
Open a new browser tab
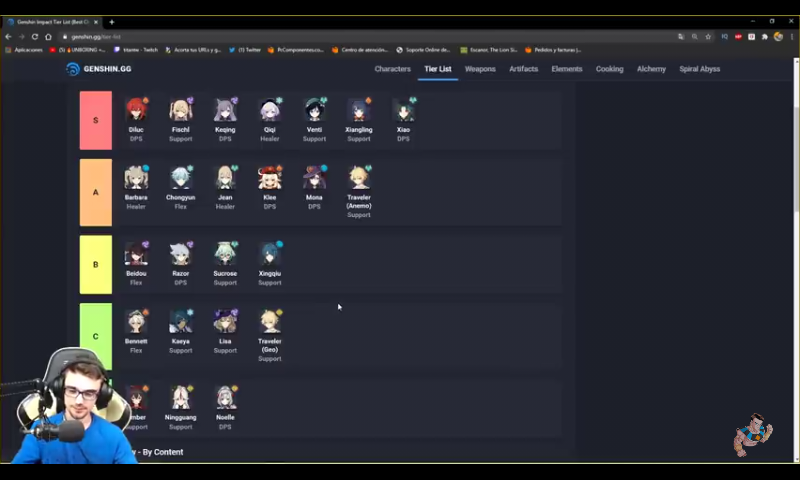[112, 22]
